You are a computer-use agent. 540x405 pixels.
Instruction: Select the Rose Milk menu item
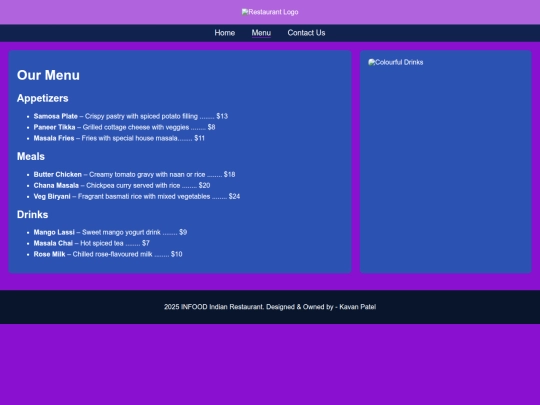[108, 254]
